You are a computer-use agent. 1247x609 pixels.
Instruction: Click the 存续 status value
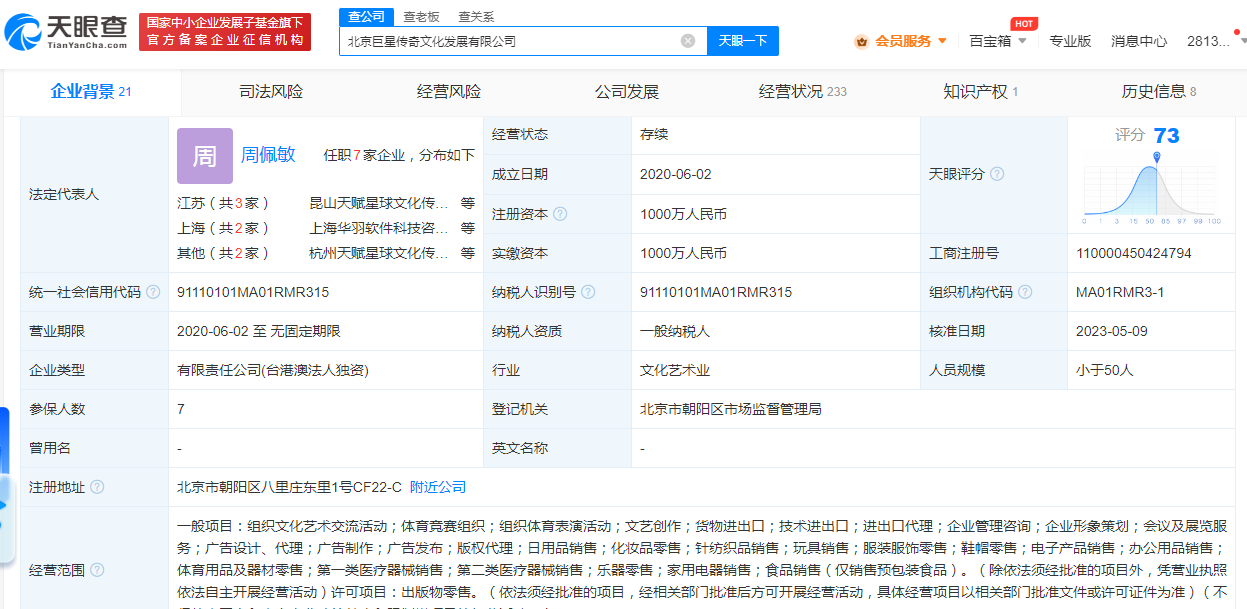coord(654,134)
